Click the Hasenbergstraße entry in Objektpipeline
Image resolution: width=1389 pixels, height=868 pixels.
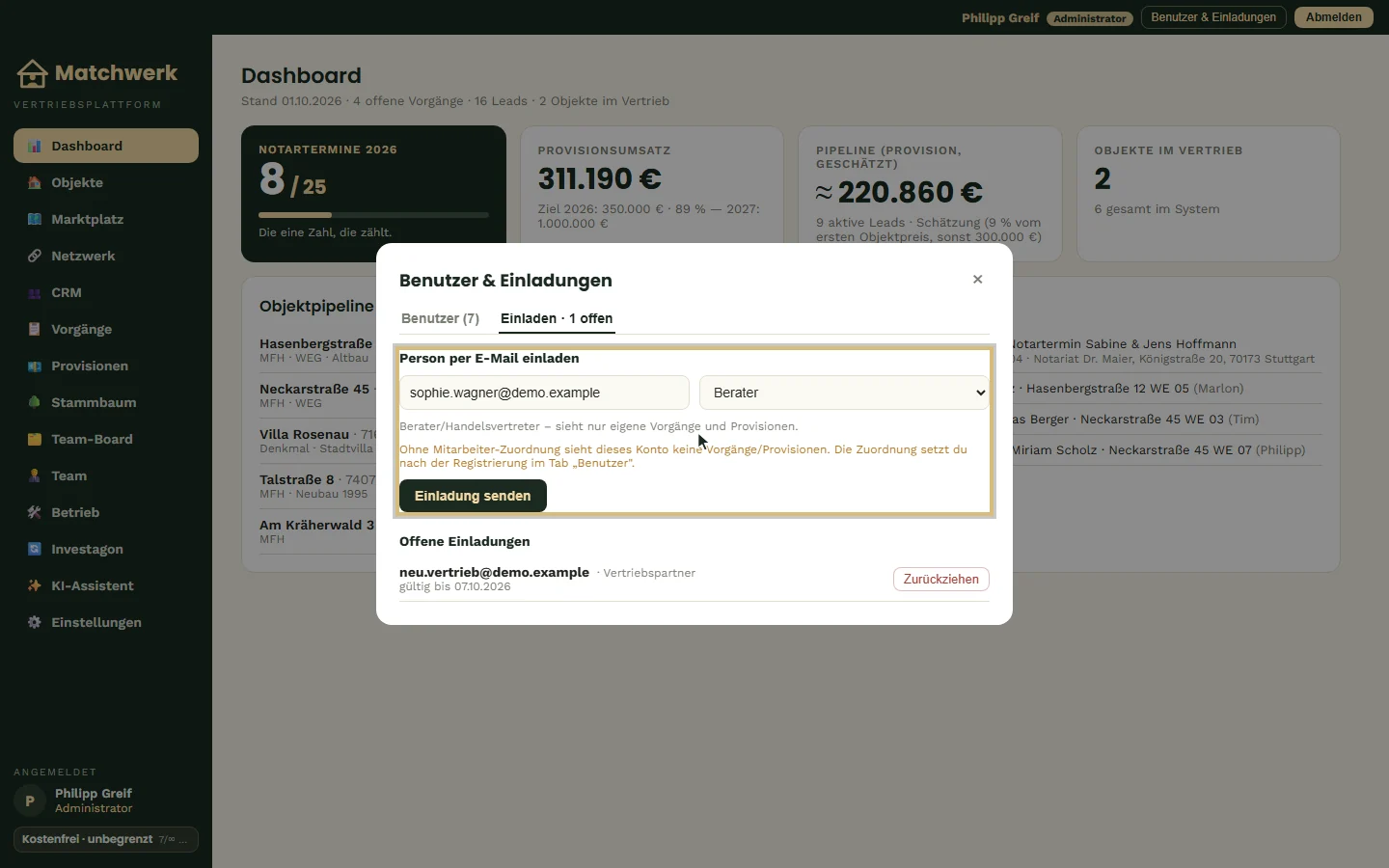[x=317, y=350]
